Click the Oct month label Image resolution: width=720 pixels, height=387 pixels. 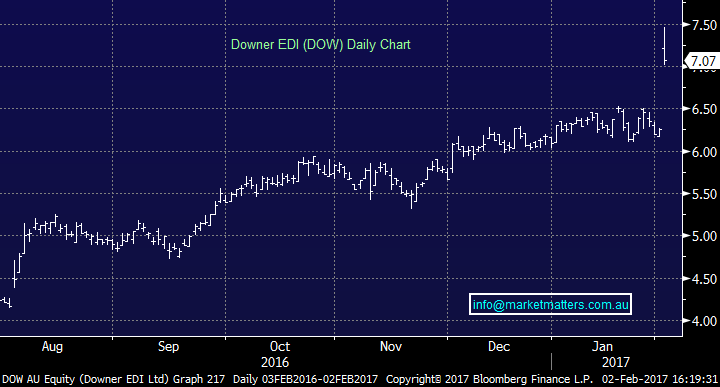tap(280, 346)
